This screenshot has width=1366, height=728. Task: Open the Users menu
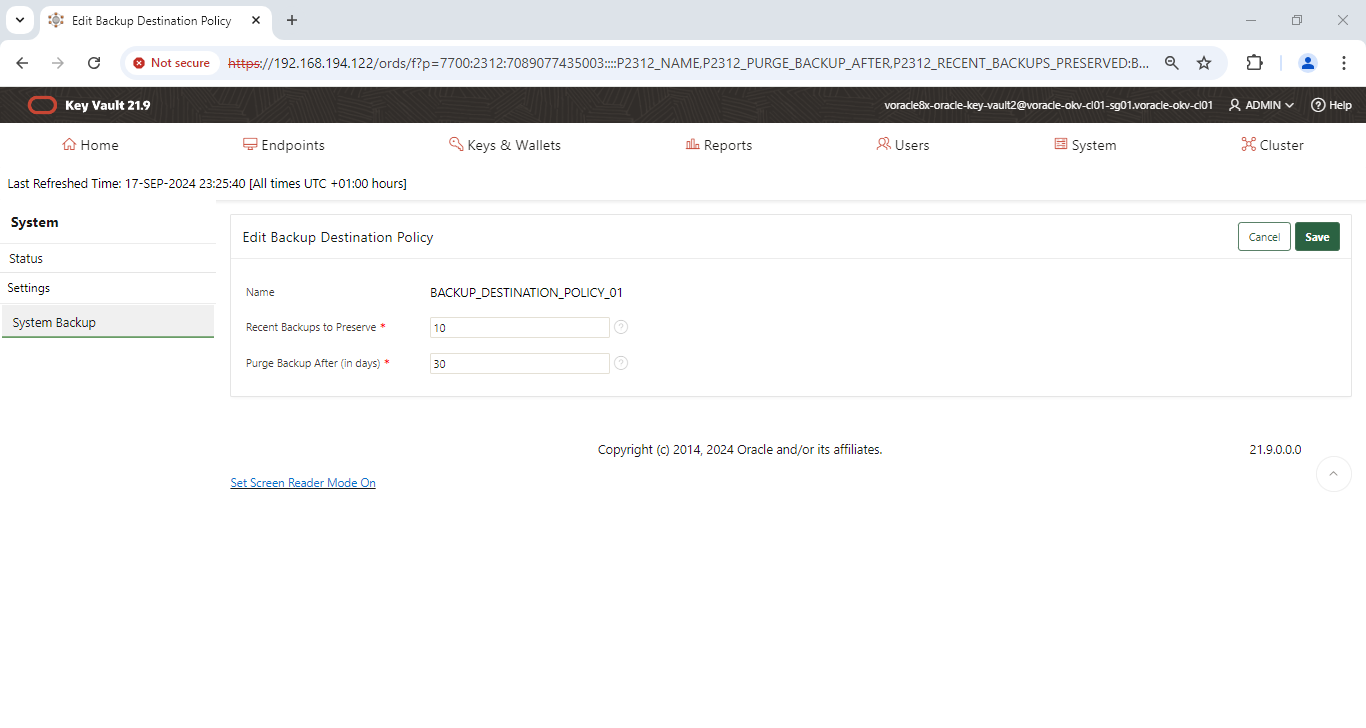click(903, 145)
